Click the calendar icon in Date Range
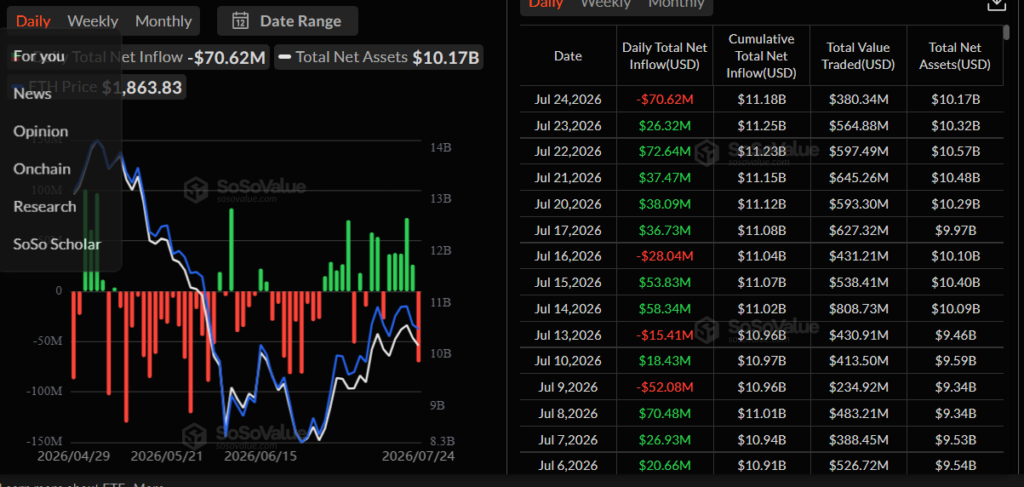Image resolution: width=1024 pixels, height=487 pixels. coord(240,21)
